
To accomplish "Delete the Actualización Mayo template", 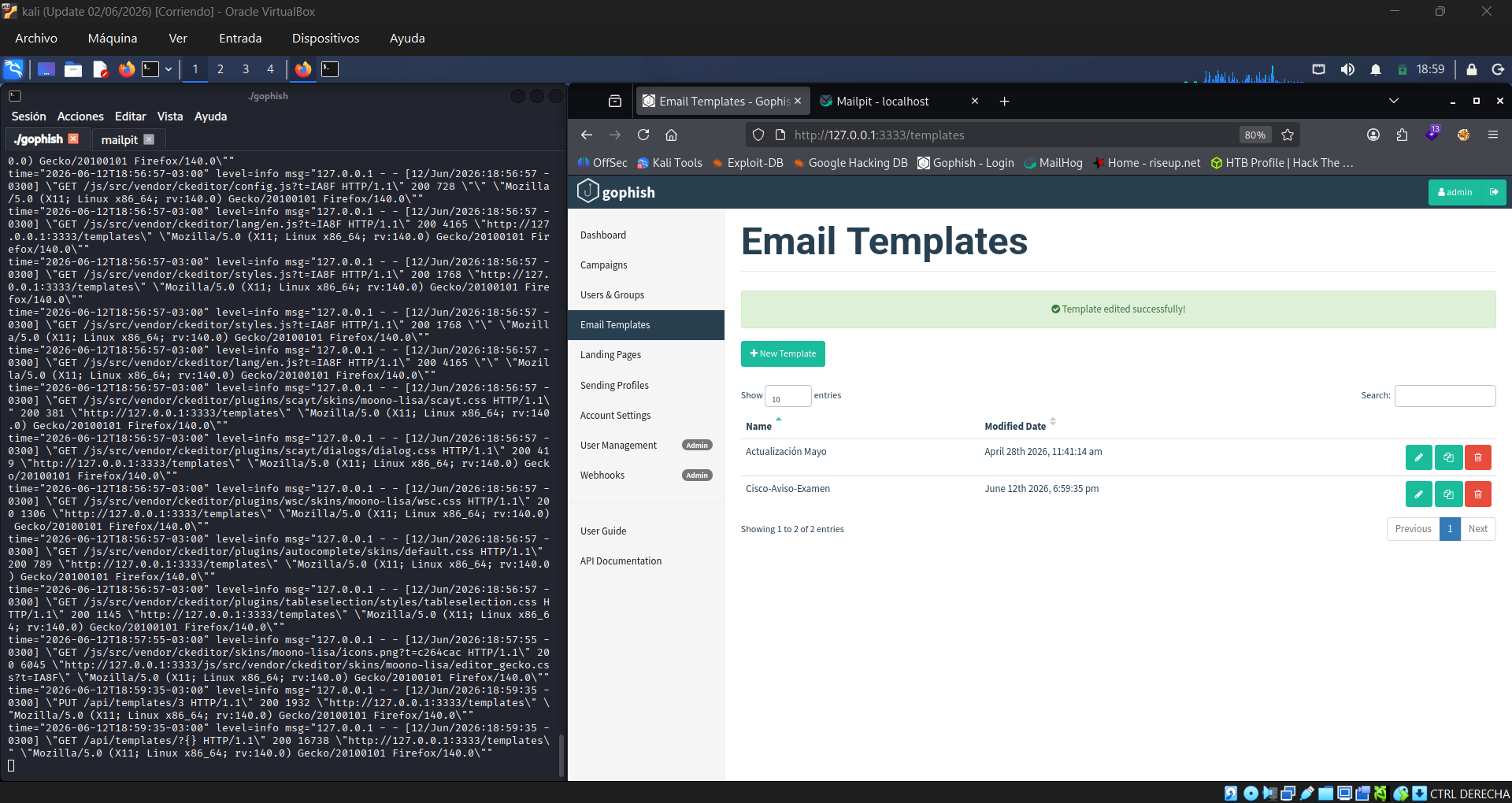I will click(x=1478, y=457).
